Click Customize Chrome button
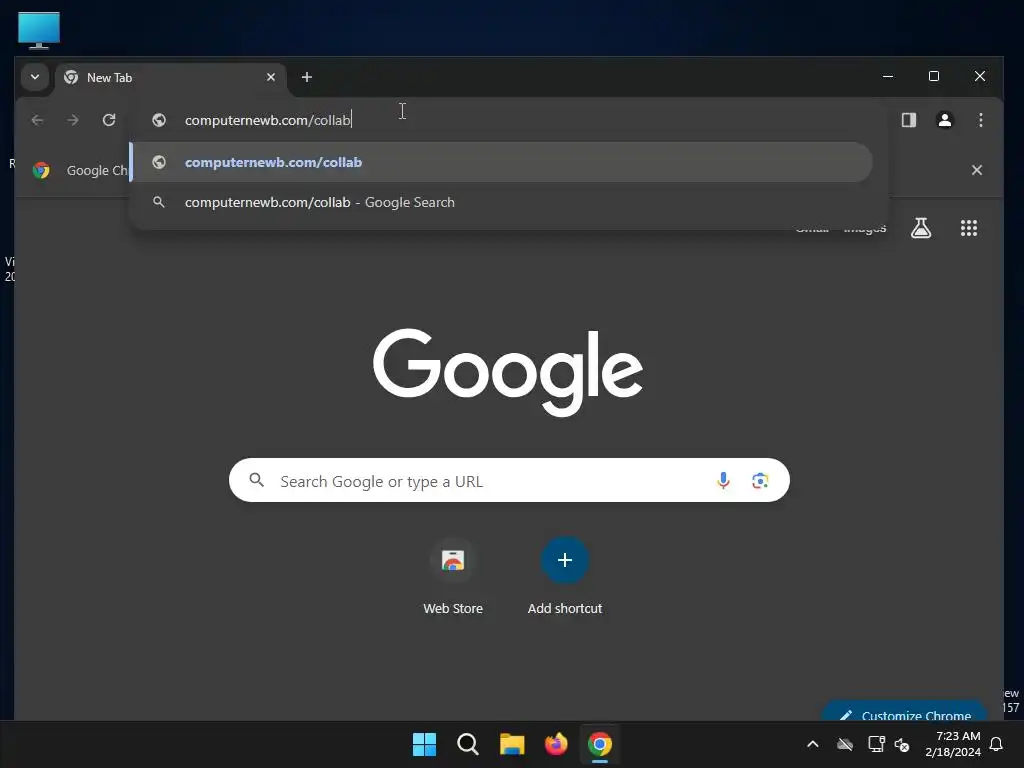1024x768 pixels. pyautogui.click(x=905, y=712)
